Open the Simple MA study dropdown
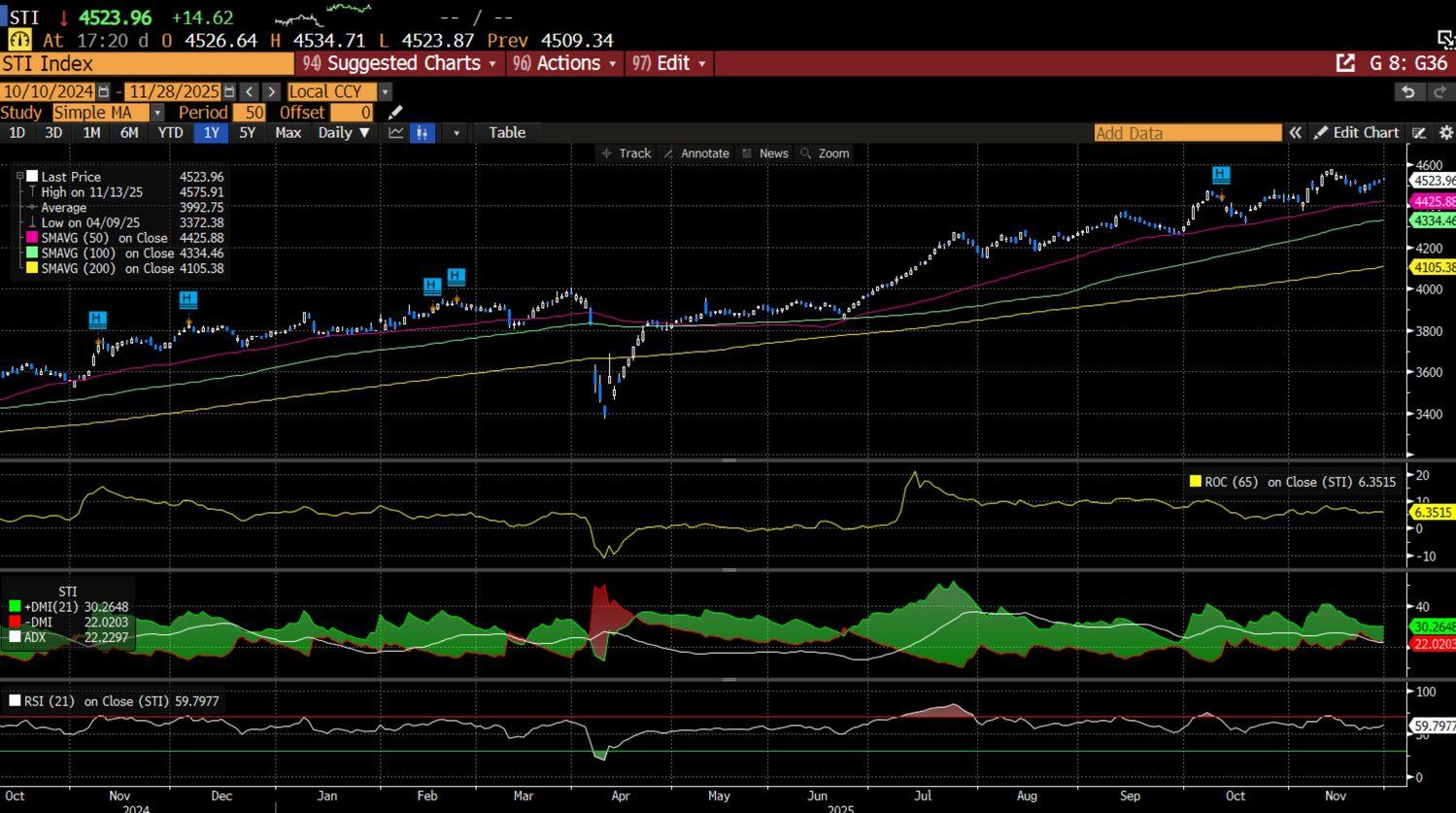 pyautogui.click(x=157, y=113)
